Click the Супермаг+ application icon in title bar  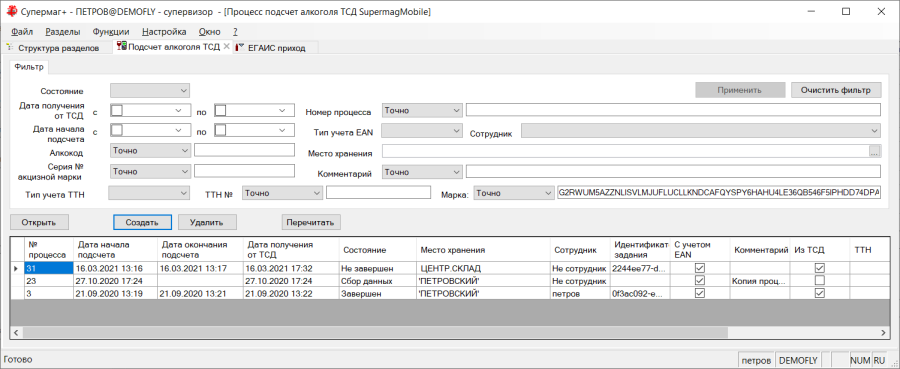click(x=10, y=11)
